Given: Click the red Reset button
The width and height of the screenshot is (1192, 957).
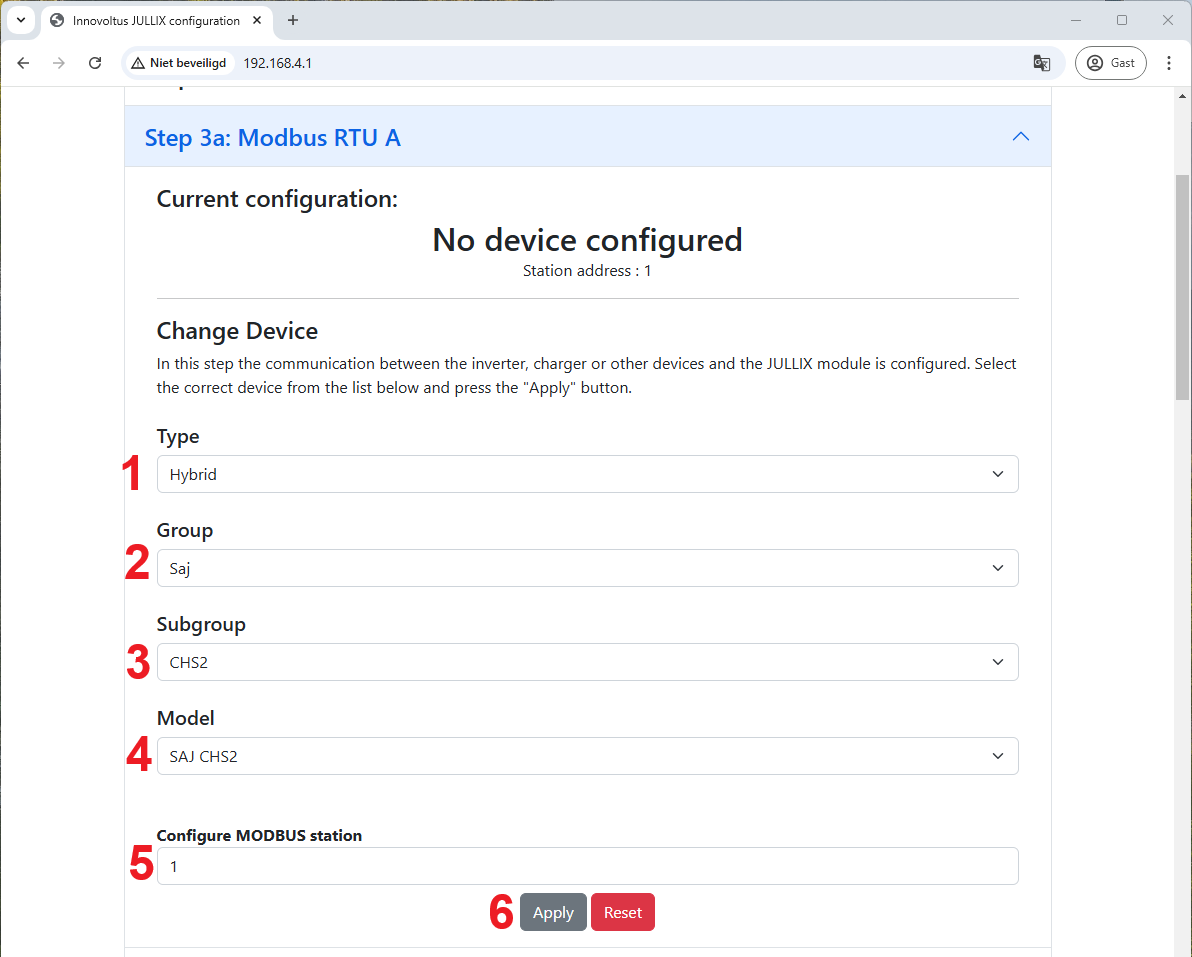Looking at the screenshot, I should 623,912.
